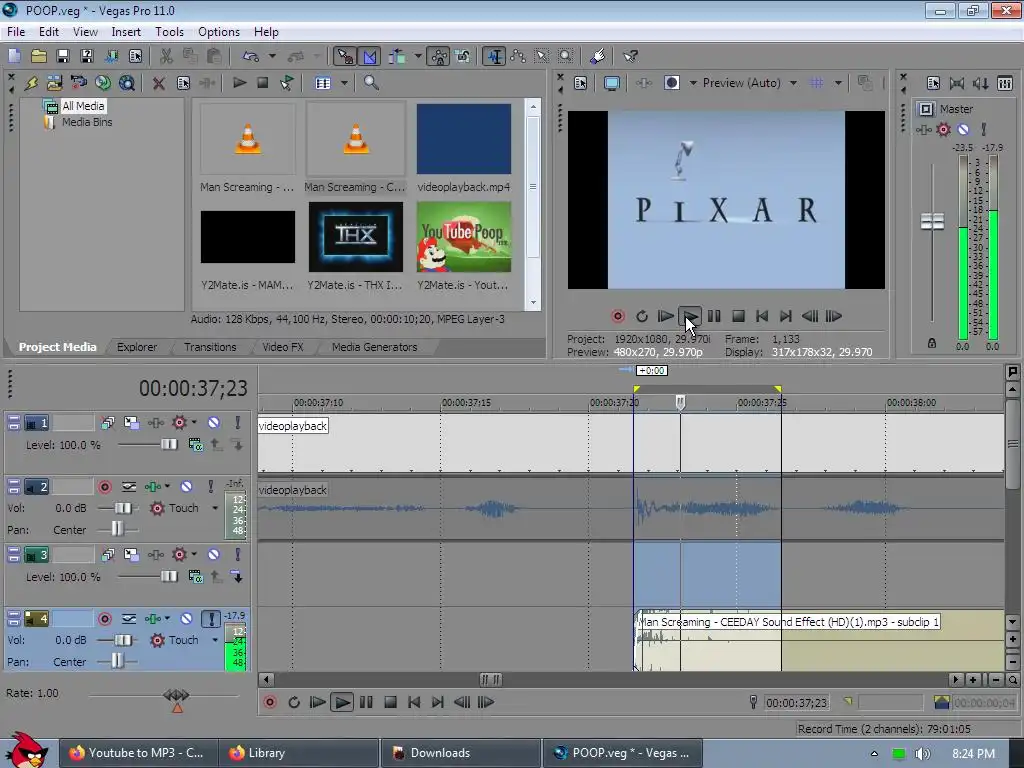Go to start under the video preview
The height and width of the screenshot is (768, 1024).
click(x=761, y=316)
